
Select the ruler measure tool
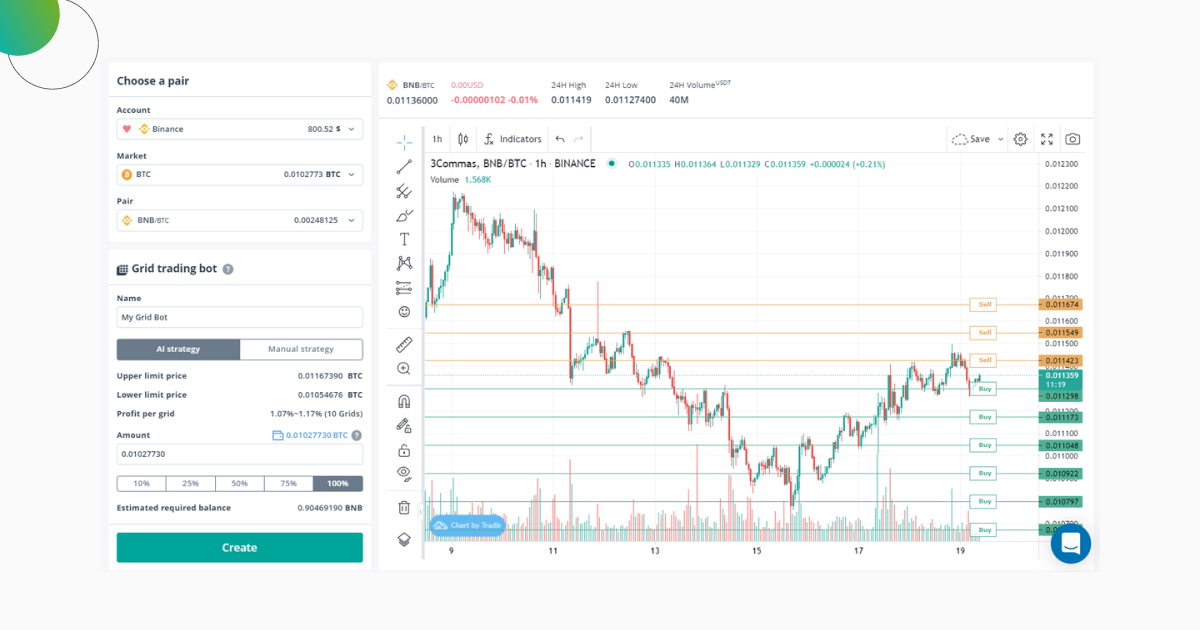point(404,344)
